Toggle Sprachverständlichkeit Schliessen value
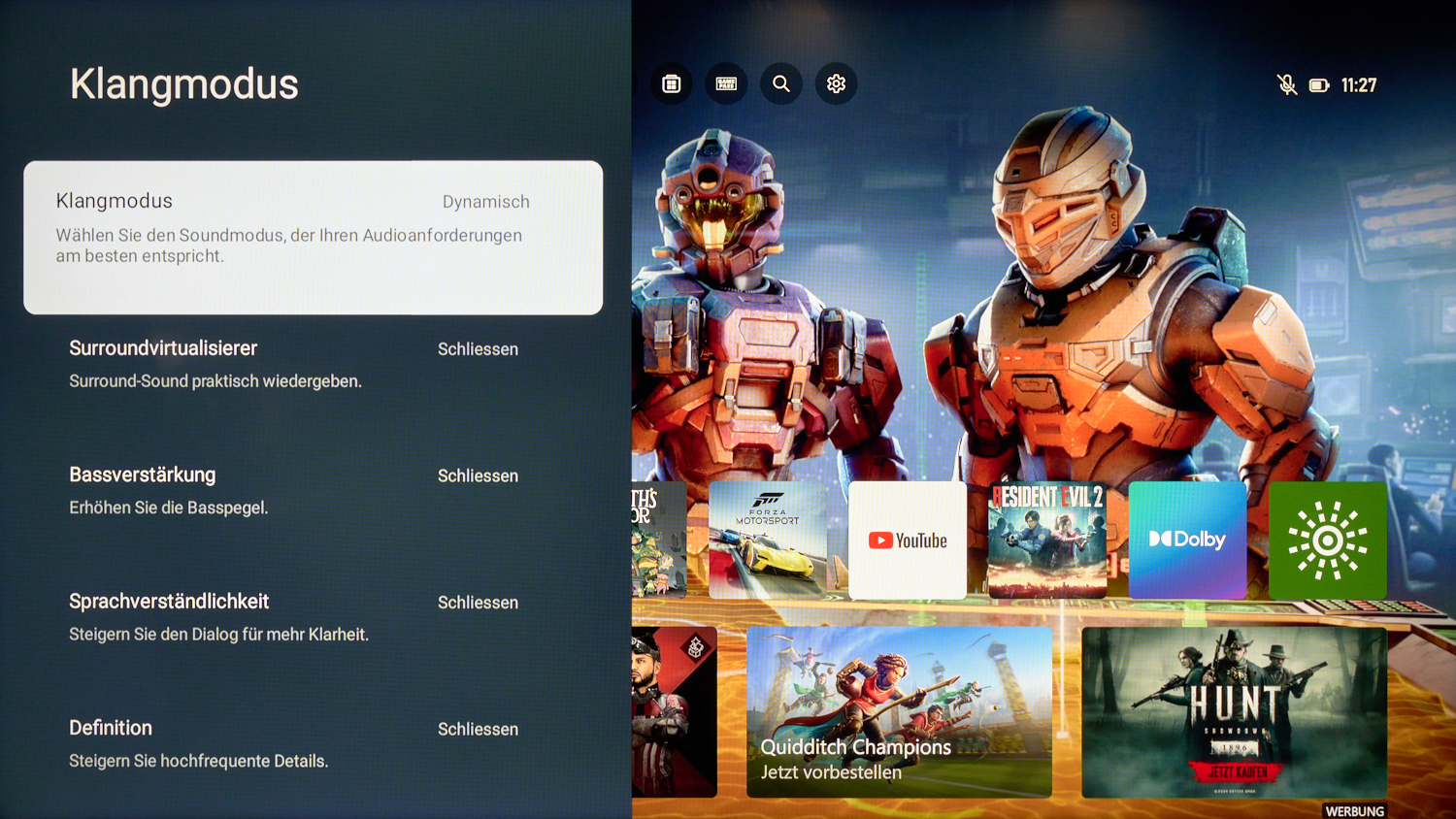Viewport: 1456px width, 819px height. coord(478,603)
